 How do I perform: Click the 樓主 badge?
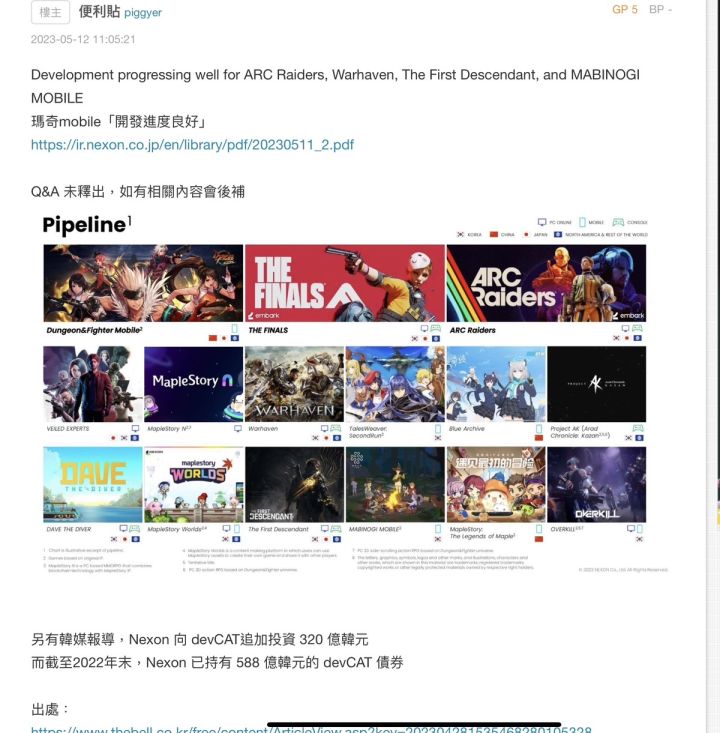[x=50, y=12]
